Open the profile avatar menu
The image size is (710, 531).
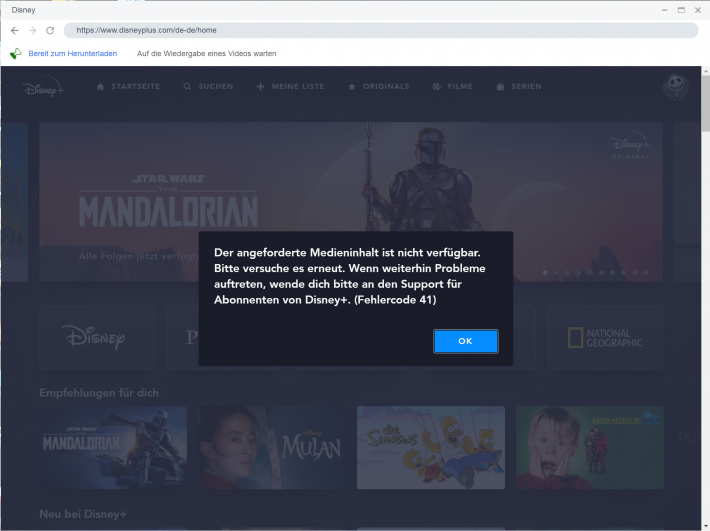click(676, 86)
